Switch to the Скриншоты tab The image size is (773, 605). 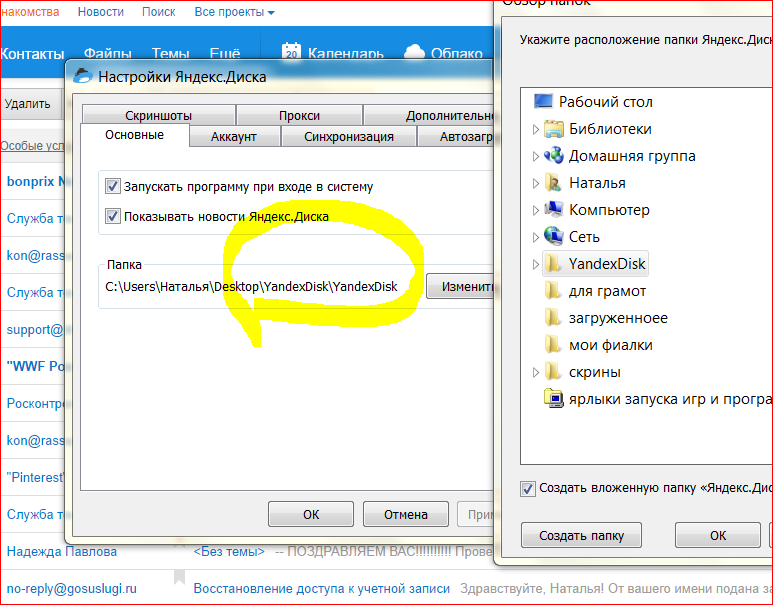pos(158,115)
